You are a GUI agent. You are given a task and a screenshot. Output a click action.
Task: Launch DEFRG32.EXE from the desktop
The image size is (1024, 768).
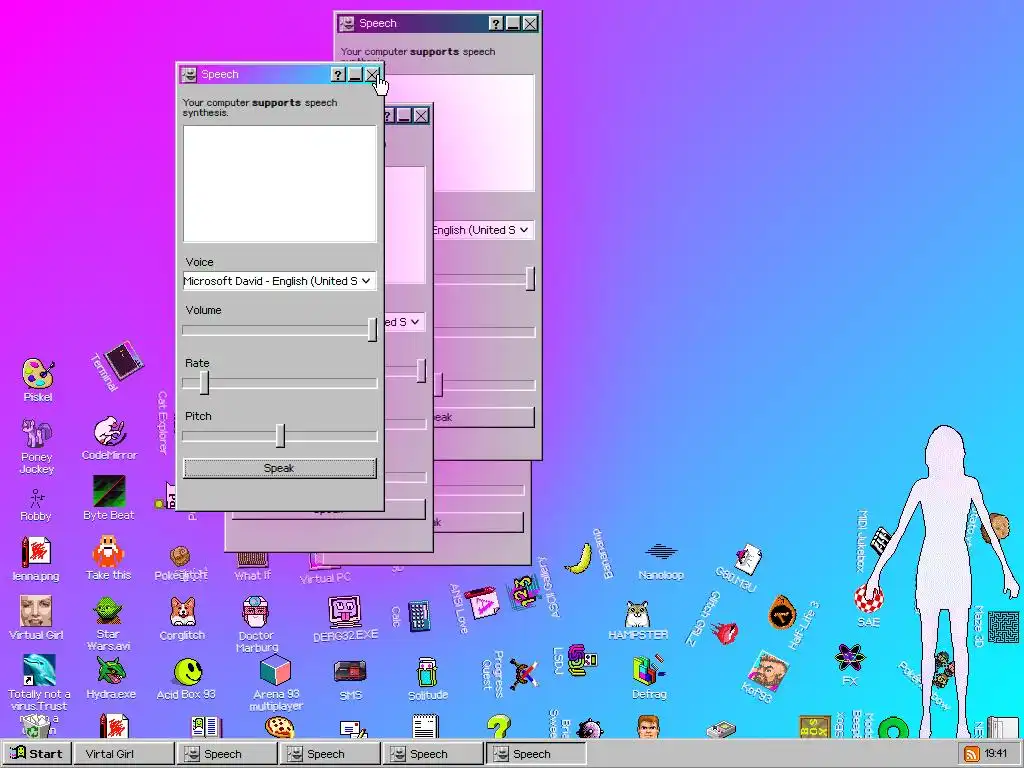pos(345,612)
